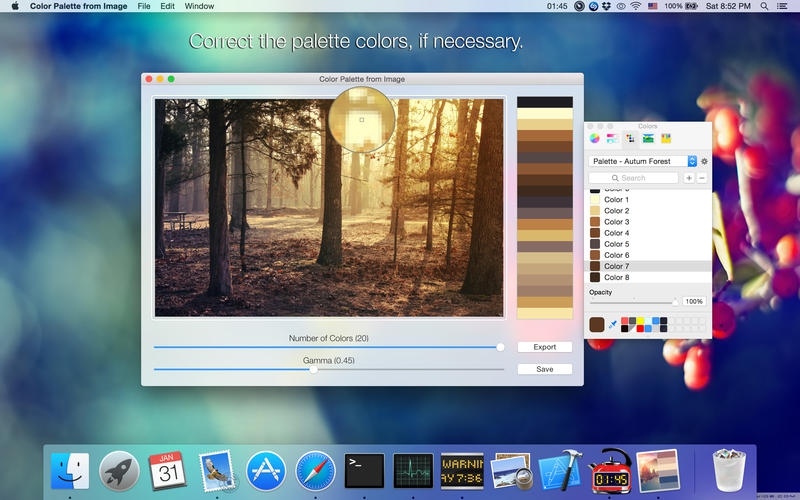The height and width of the screenshot is (500, 800).
Task: Click the Gamma slider handle
Action: click(x=313, y=369)
